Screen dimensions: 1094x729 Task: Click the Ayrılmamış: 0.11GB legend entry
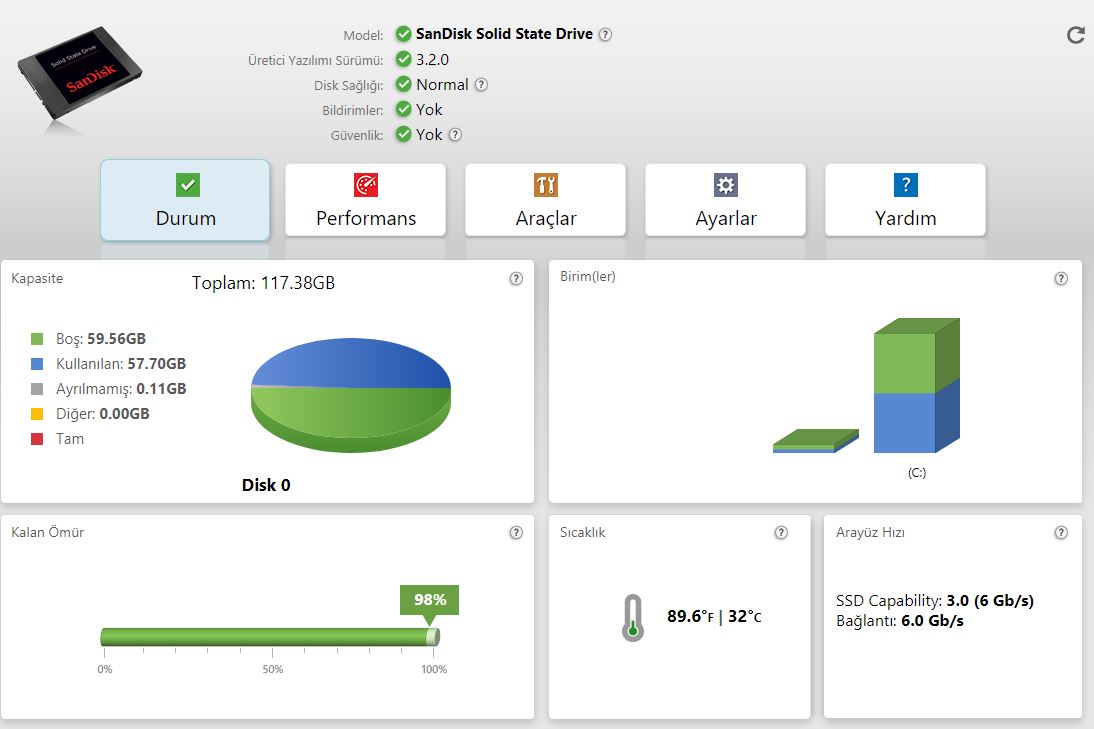coord(121,389)
